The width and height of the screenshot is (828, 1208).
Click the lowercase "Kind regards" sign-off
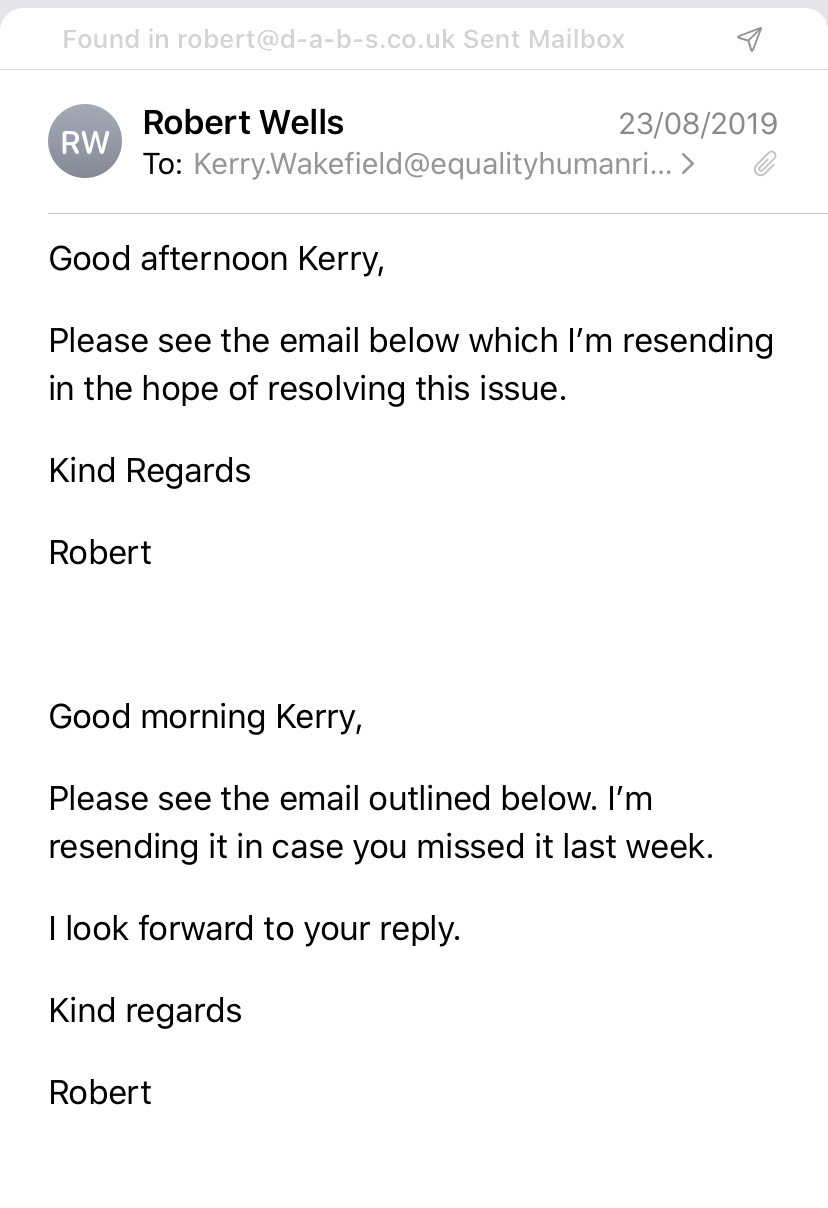point(145,1011)
